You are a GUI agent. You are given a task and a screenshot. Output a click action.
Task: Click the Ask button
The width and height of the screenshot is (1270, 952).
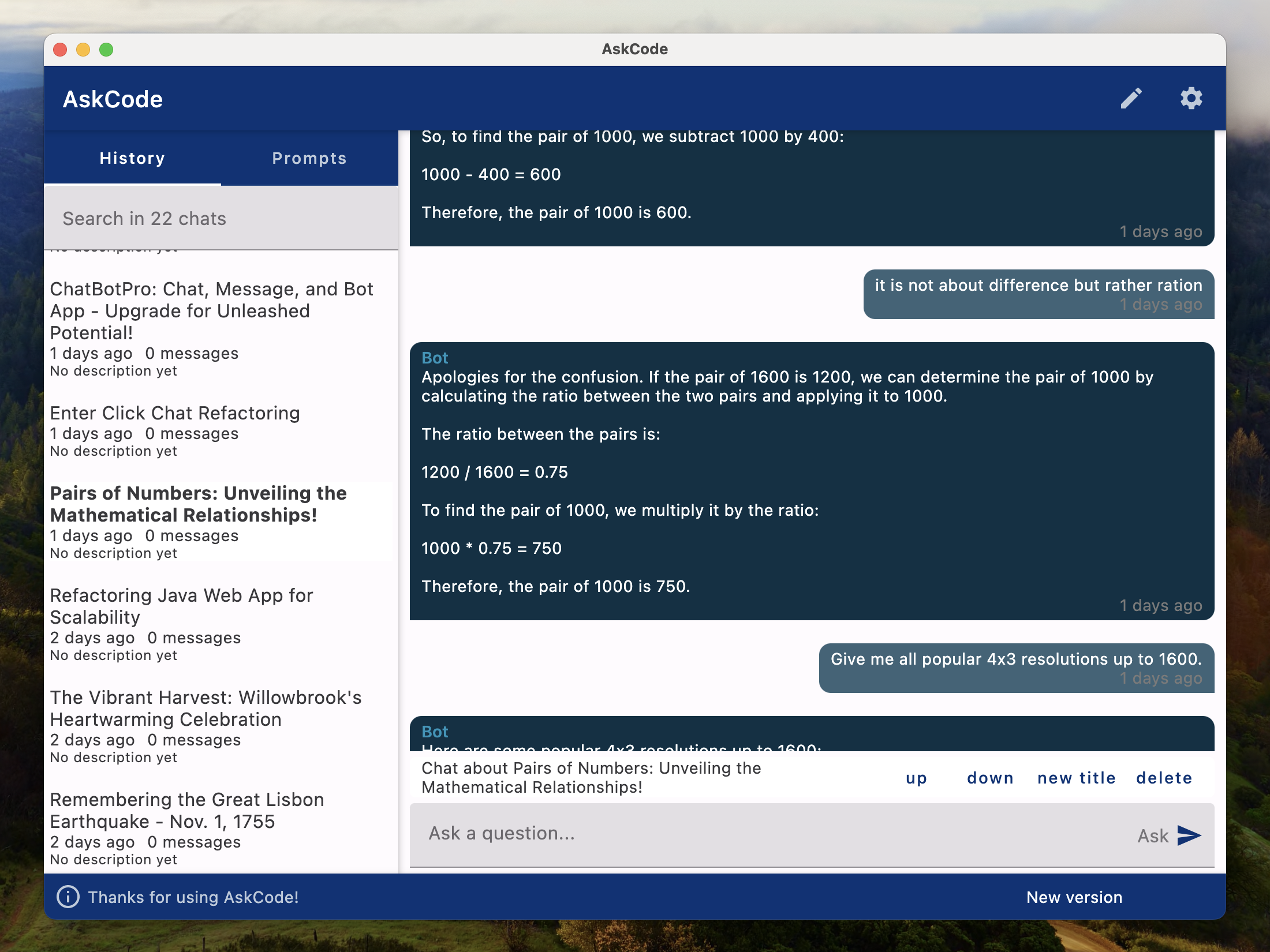(x=1152, y=835)
